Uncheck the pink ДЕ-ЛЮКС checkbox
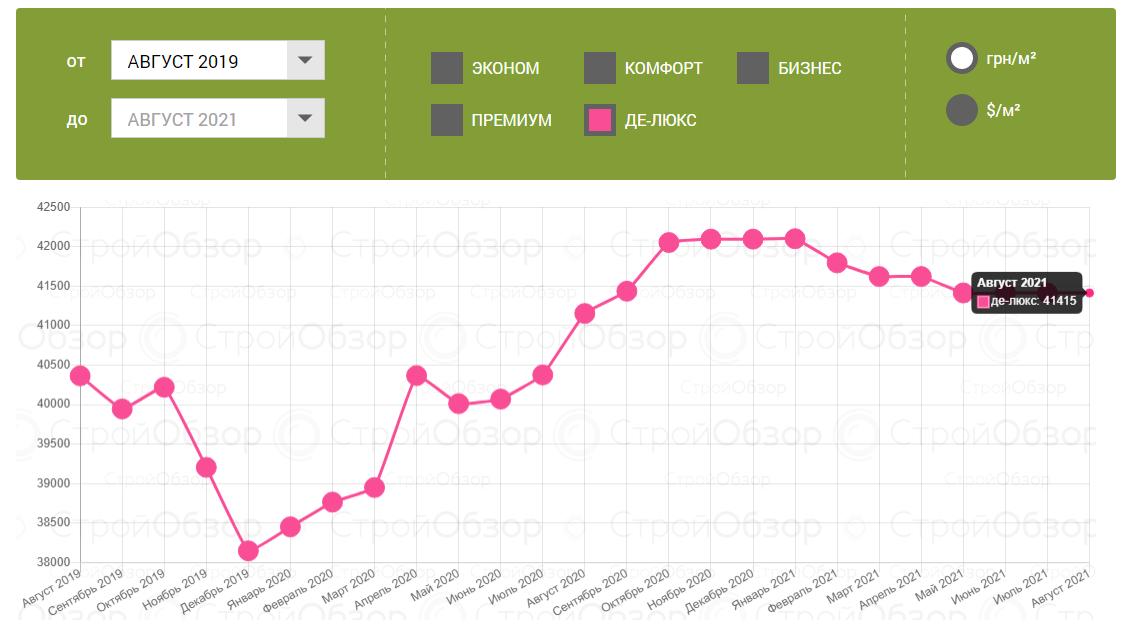1143x627 pixels. click(600, 120)
